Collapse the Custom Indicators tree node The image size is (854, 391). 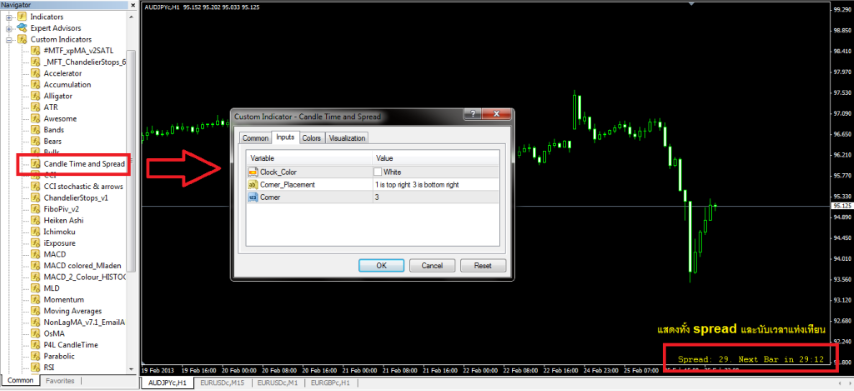point(9,40)
